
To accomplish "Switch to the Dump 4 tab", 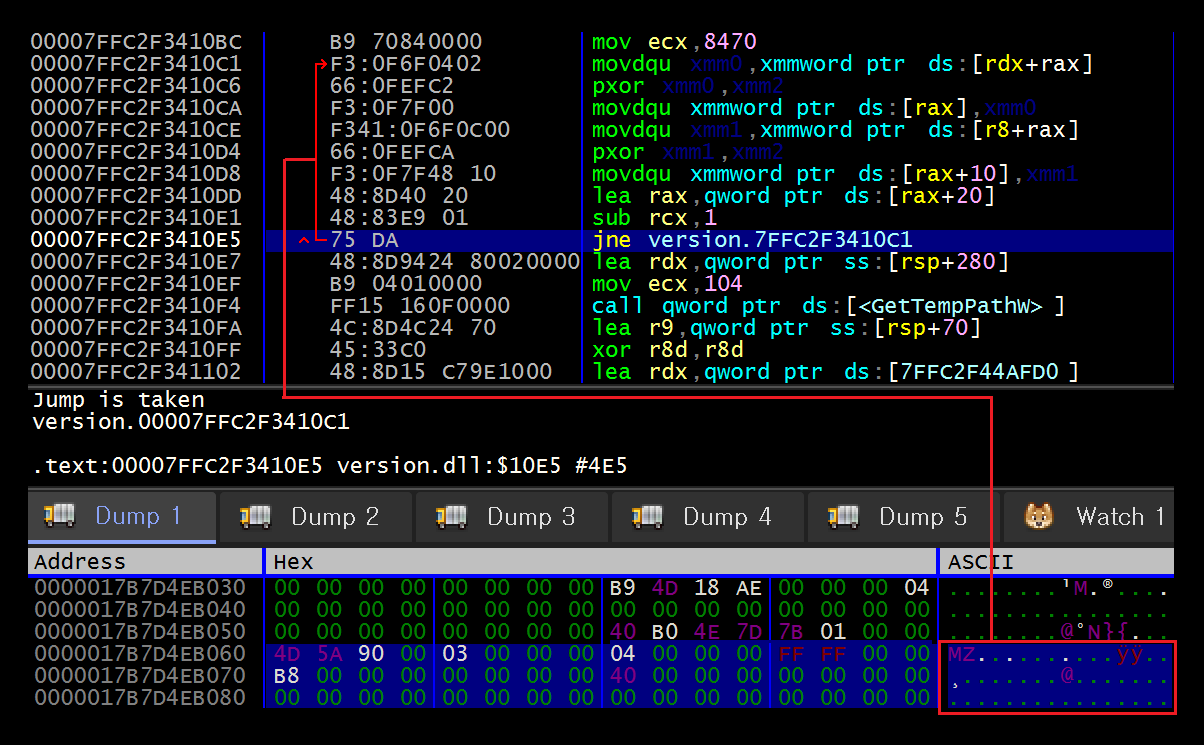I will click(707, 516).
